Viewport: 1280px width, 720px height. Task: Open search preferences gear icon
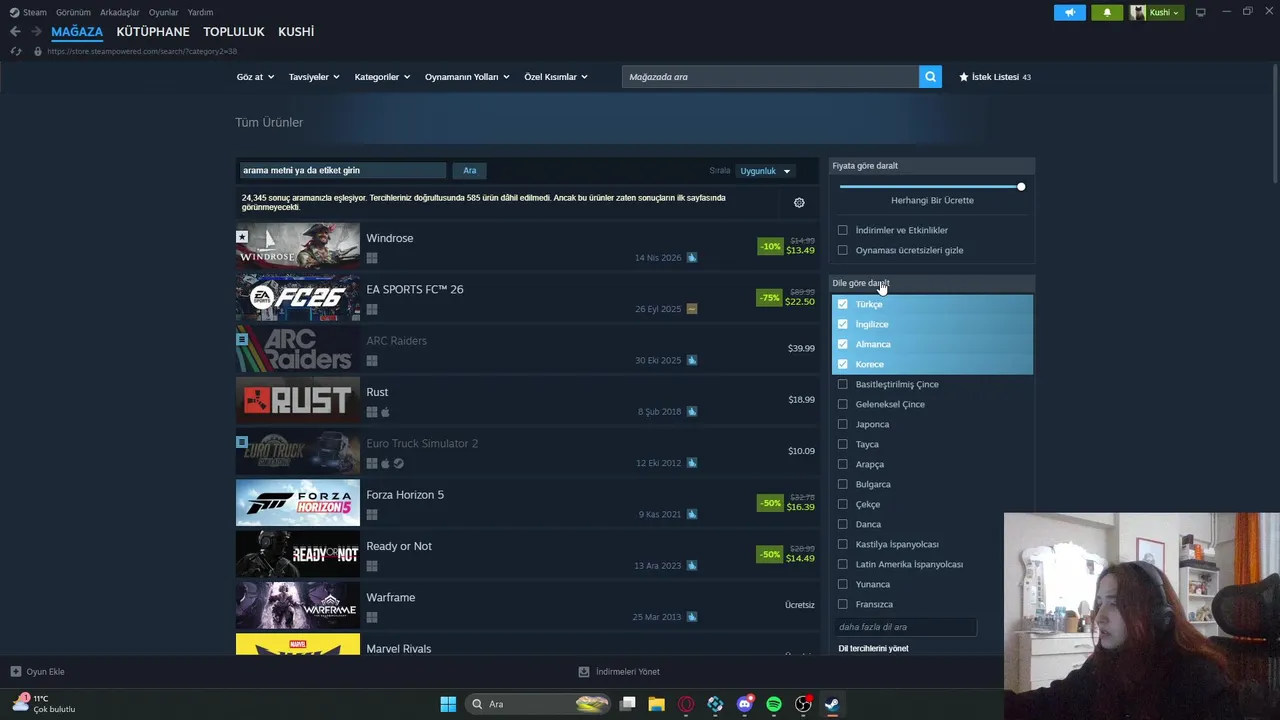799,203
